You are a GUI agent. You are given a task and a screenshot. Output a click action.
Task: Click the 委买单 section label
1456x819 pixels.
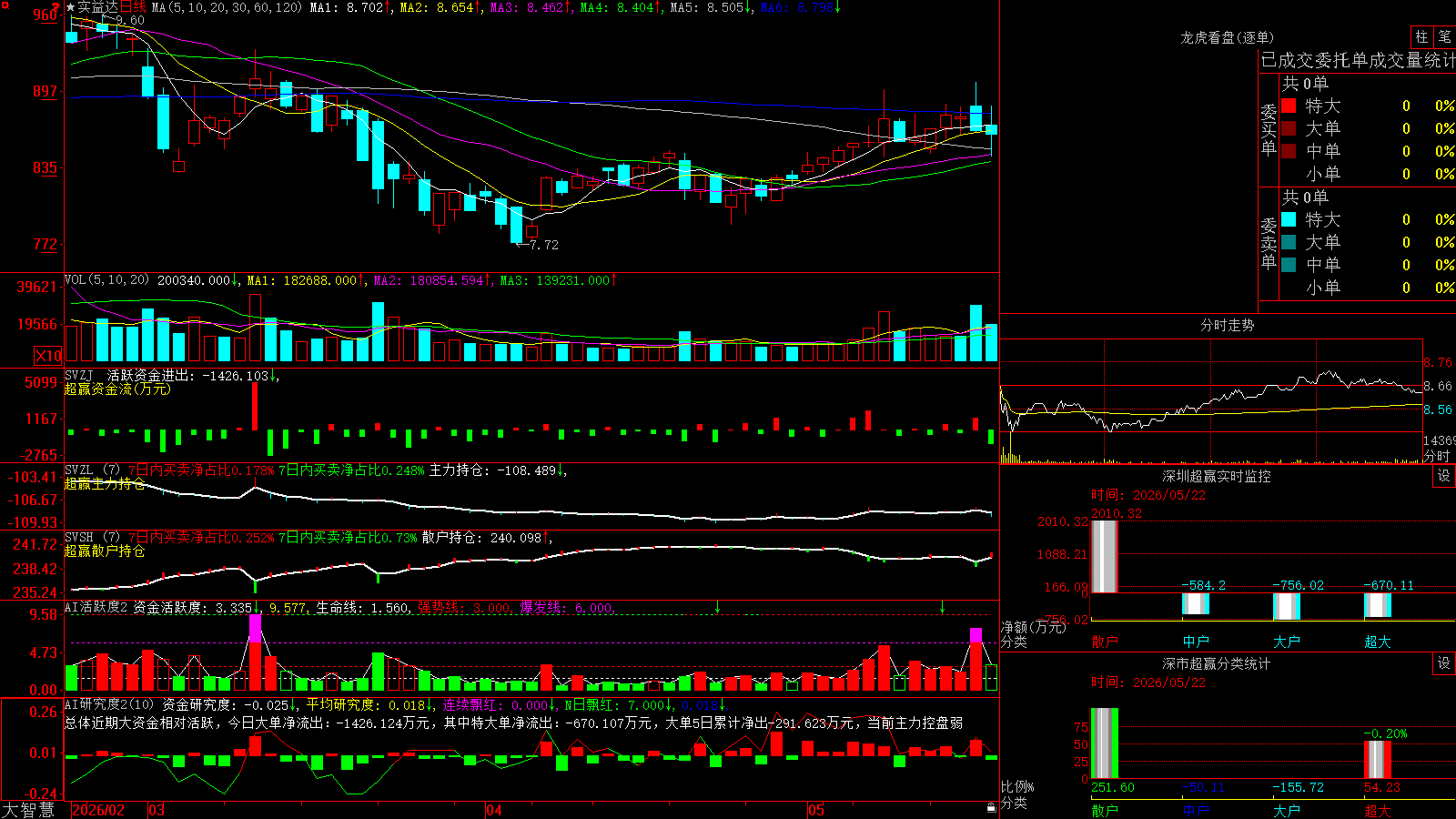[1269, 130]
